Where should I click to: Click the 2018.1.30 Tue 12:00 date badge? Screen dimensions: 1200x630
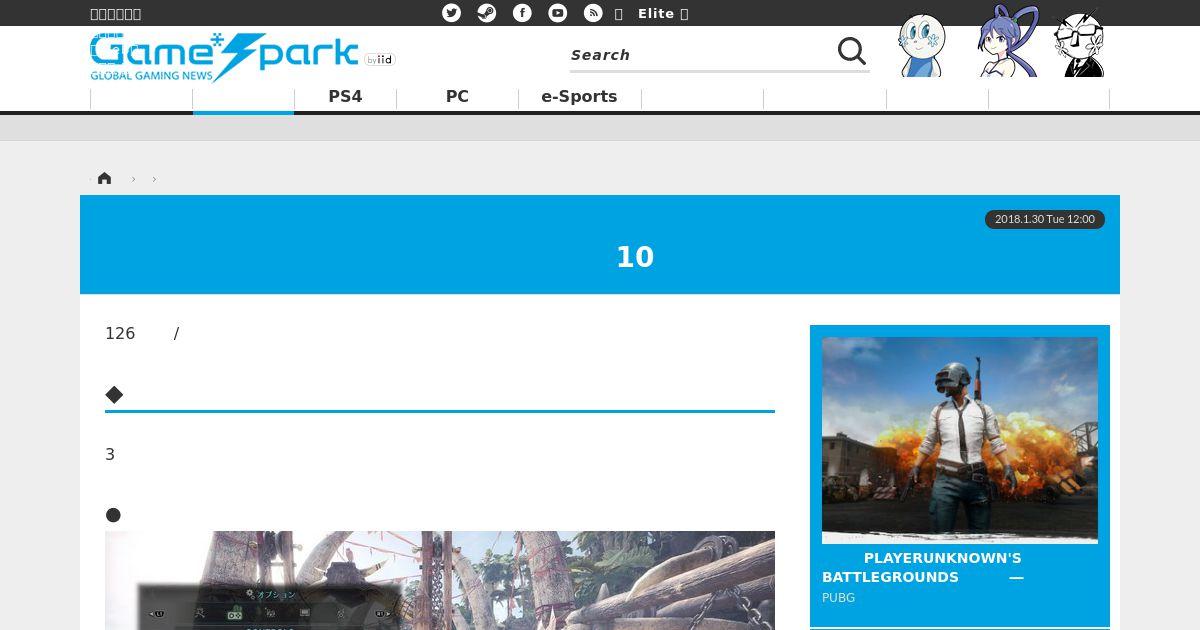pos(1045,219)
